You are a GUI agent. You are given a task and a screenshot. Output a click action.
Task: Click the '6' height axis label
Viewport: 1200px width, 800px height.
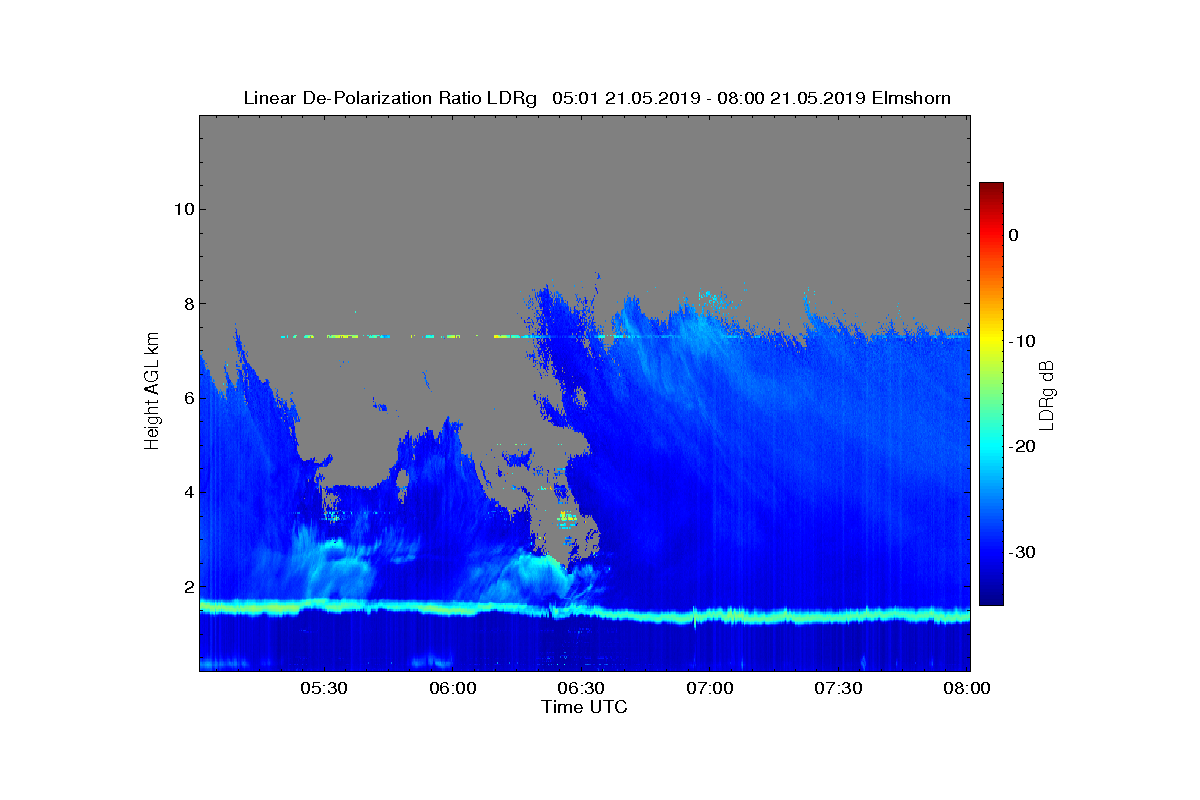coord(188,398)
